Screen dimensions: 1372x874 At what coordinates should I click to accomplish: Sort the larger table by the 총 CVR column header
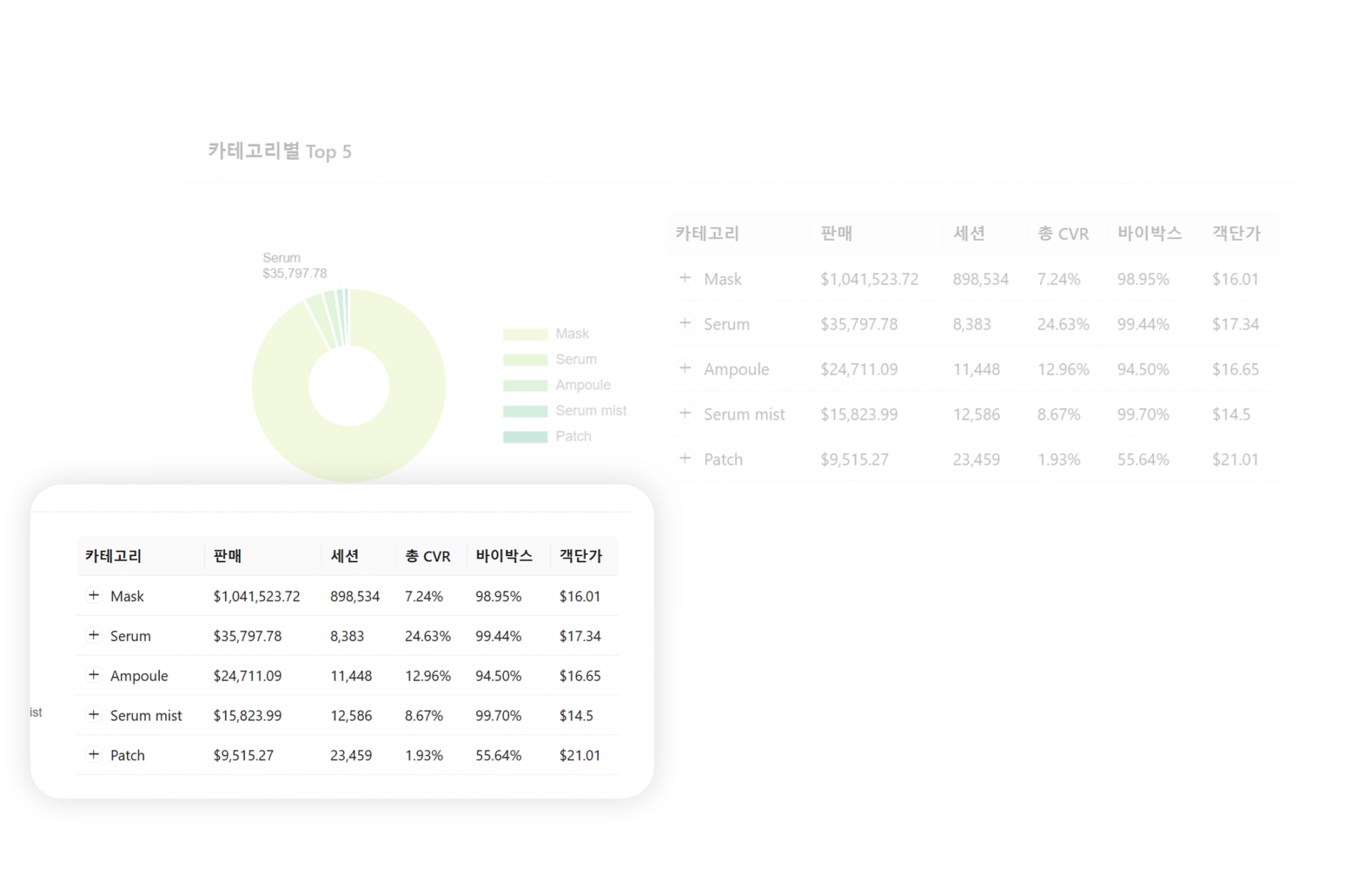pos(1063,234)
